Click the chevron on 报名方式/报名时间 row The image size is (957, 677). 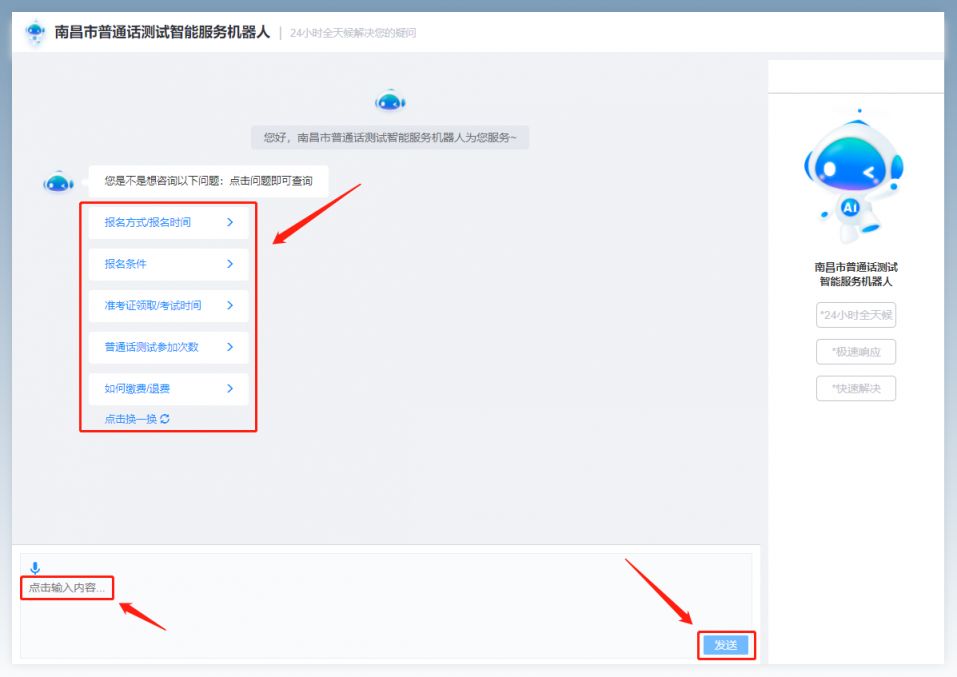[x=230, y=222]
